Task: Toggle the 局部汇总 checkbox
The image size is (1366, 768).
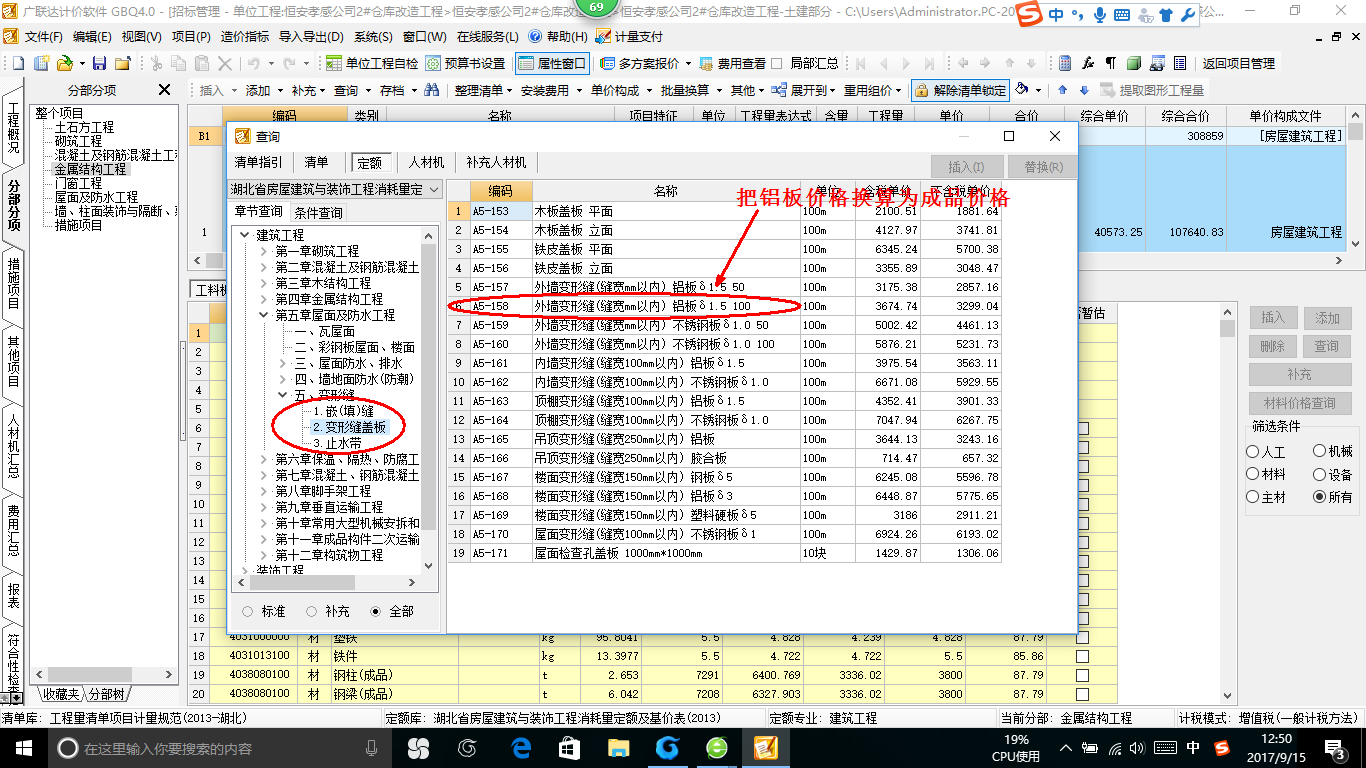Action: [777, 63]
